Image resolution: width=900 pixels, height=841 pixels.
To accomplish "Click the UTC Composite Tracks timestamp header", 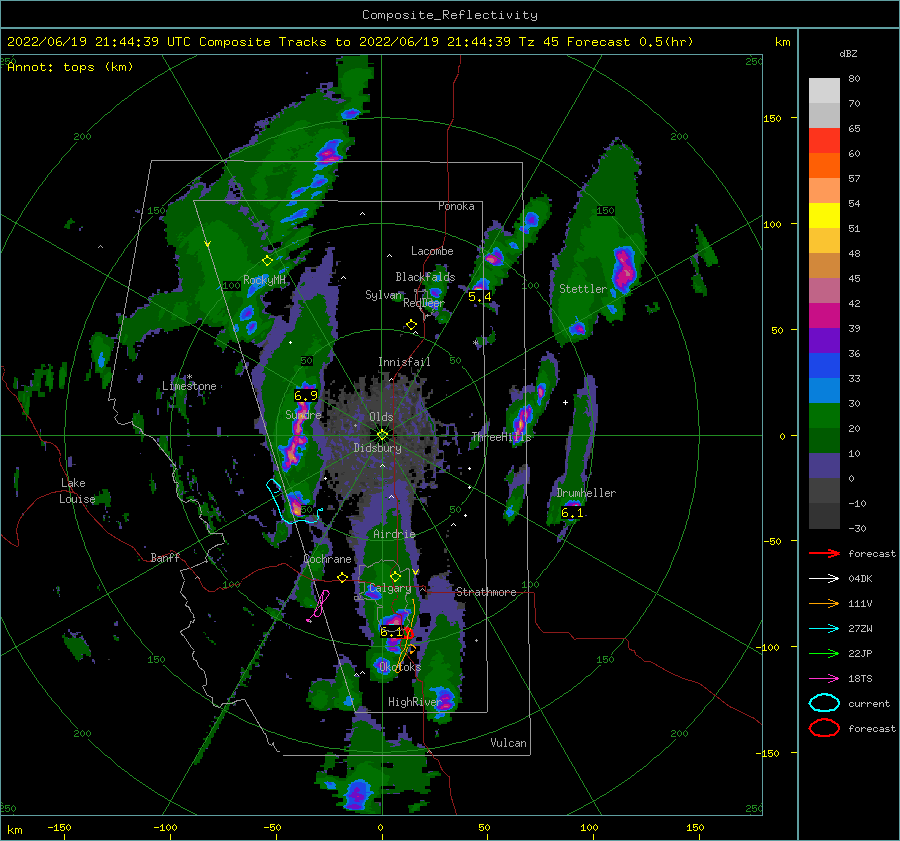I will click(x=350, y=42).
